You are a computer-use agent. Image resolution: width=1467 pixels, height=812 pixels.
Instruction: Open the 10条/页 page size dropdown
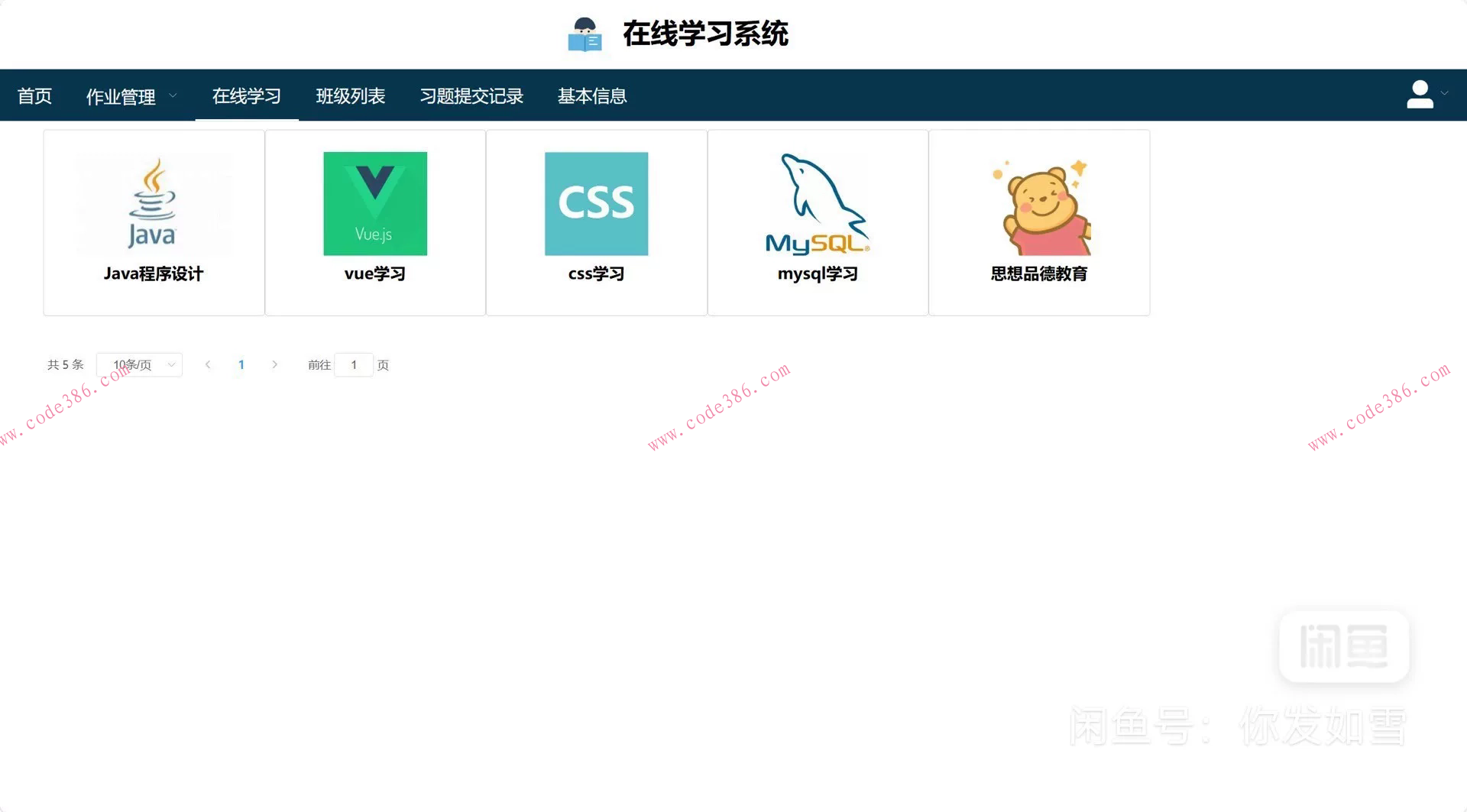(139, 364)
